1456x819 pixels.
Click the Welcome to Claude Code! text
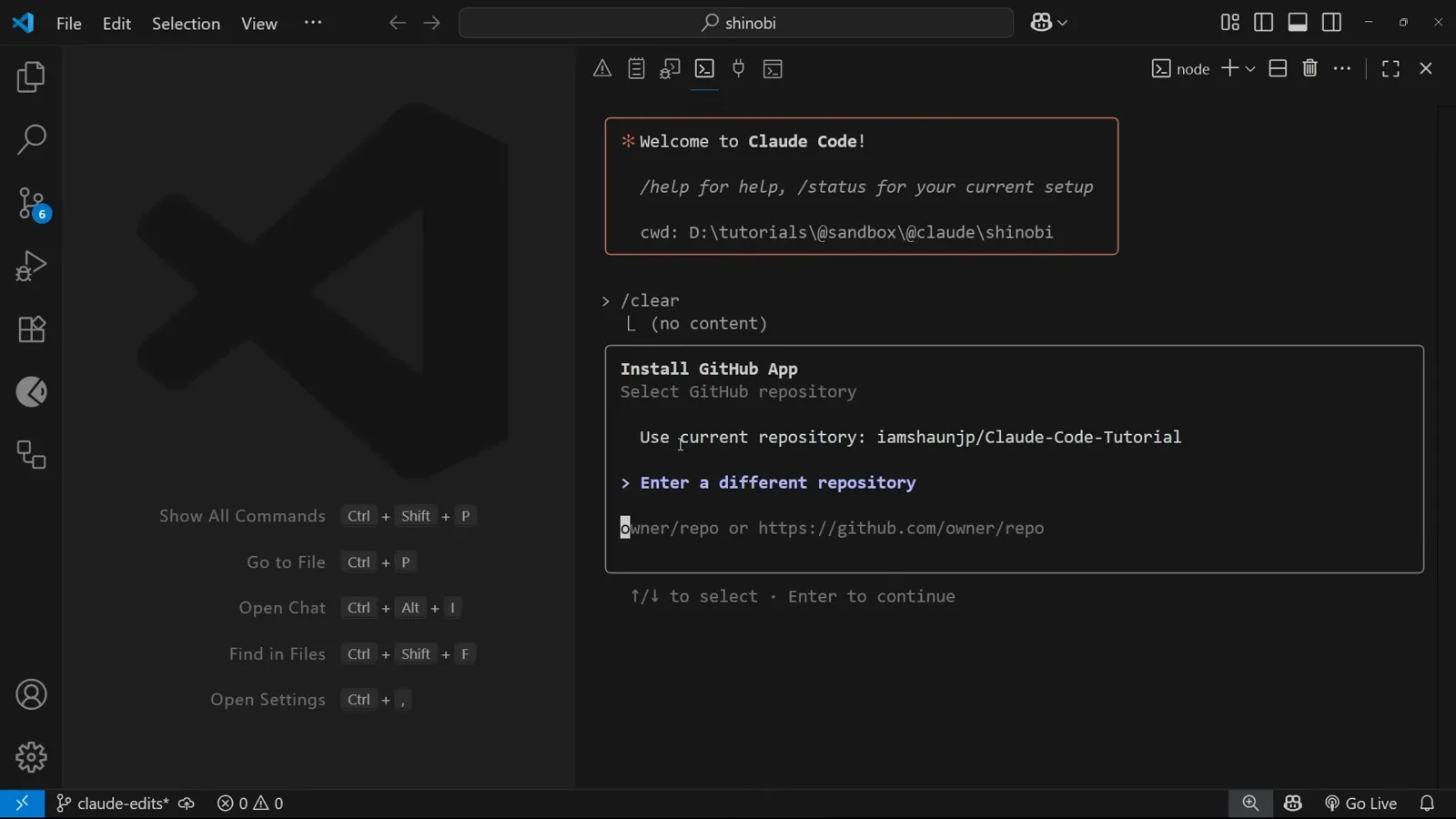coord(753,142)
